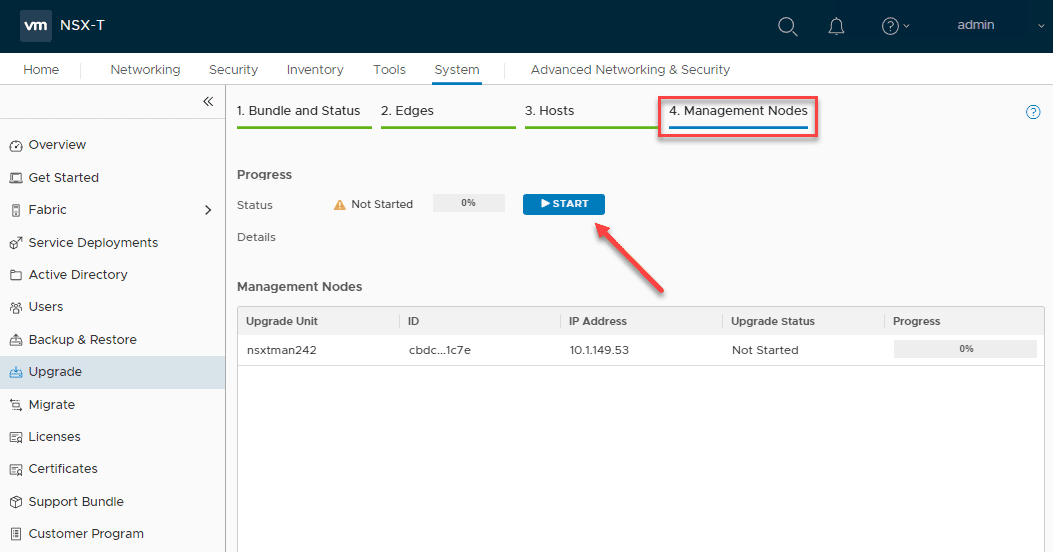Click the Backup & Restore icon

(15, 340)
